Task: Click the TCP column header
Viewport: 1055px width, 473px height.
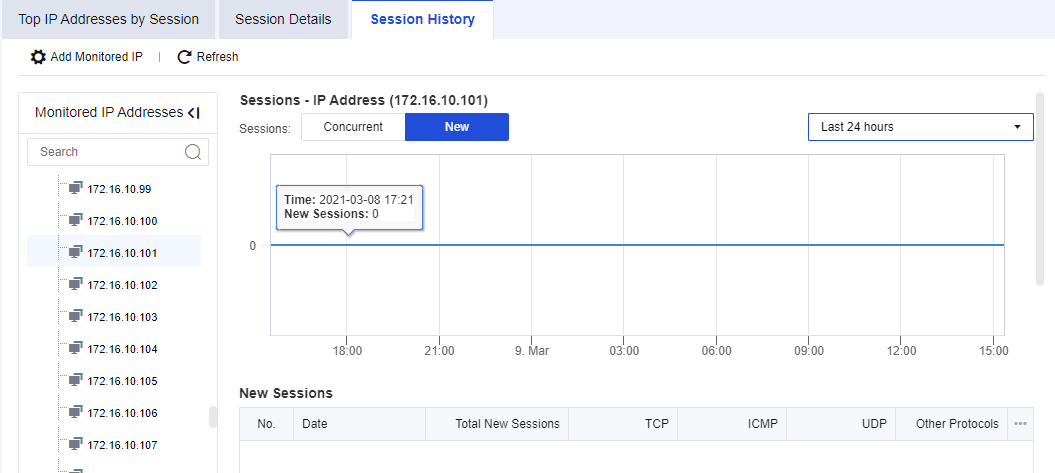Action: 657,424
